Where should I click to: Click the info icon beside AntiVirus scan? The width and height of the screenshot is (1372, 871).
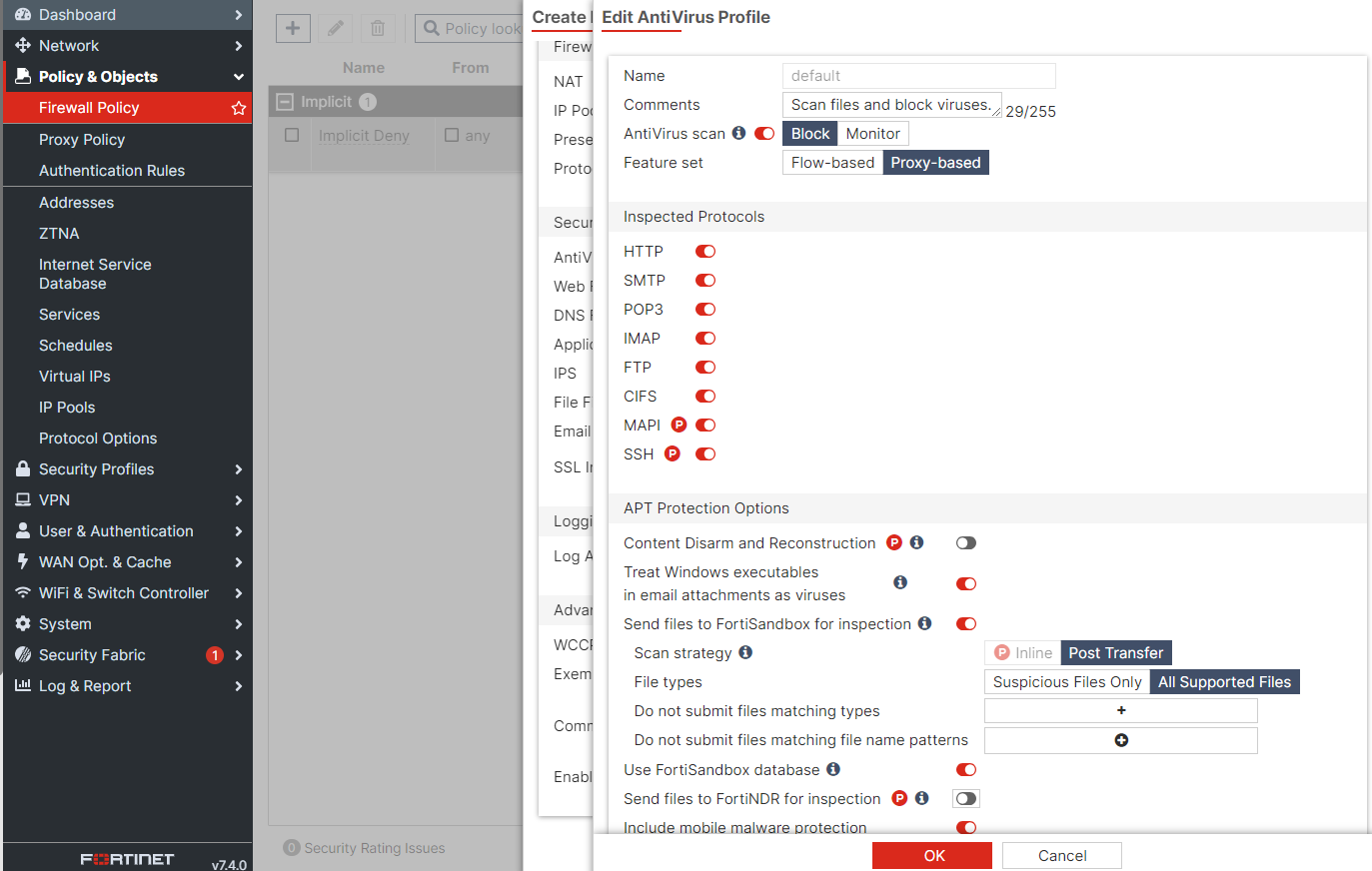737,132
